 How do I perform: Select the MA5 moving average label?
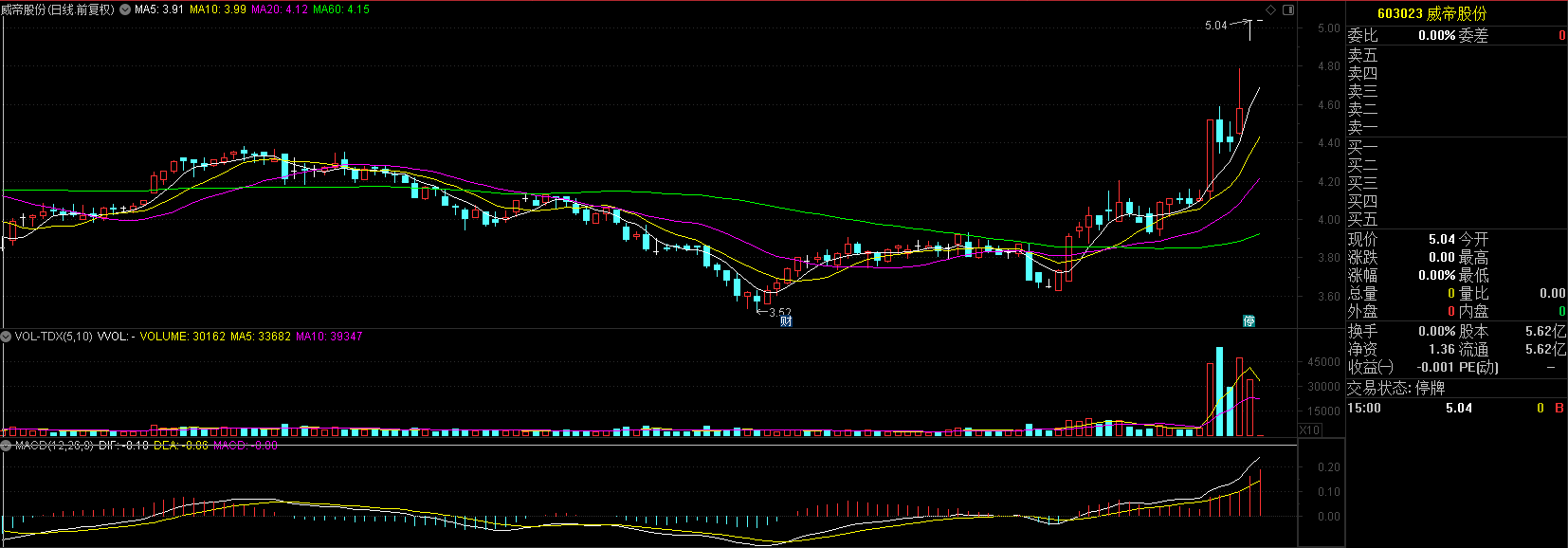pyautogui.click(x=159, y=9)
